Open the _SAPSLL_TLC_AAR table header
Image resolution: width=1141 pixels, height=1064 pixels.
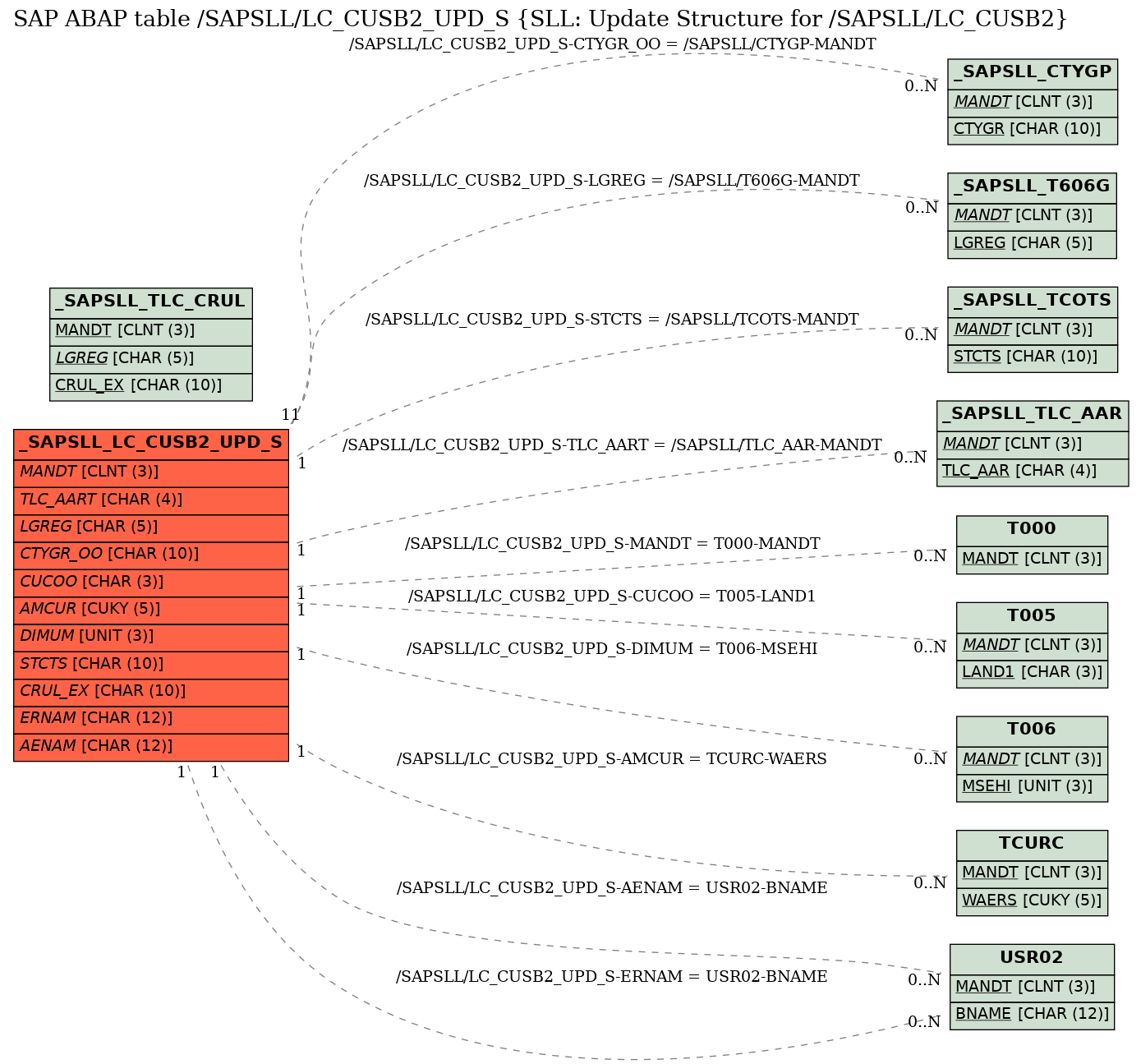point(1033,415)
